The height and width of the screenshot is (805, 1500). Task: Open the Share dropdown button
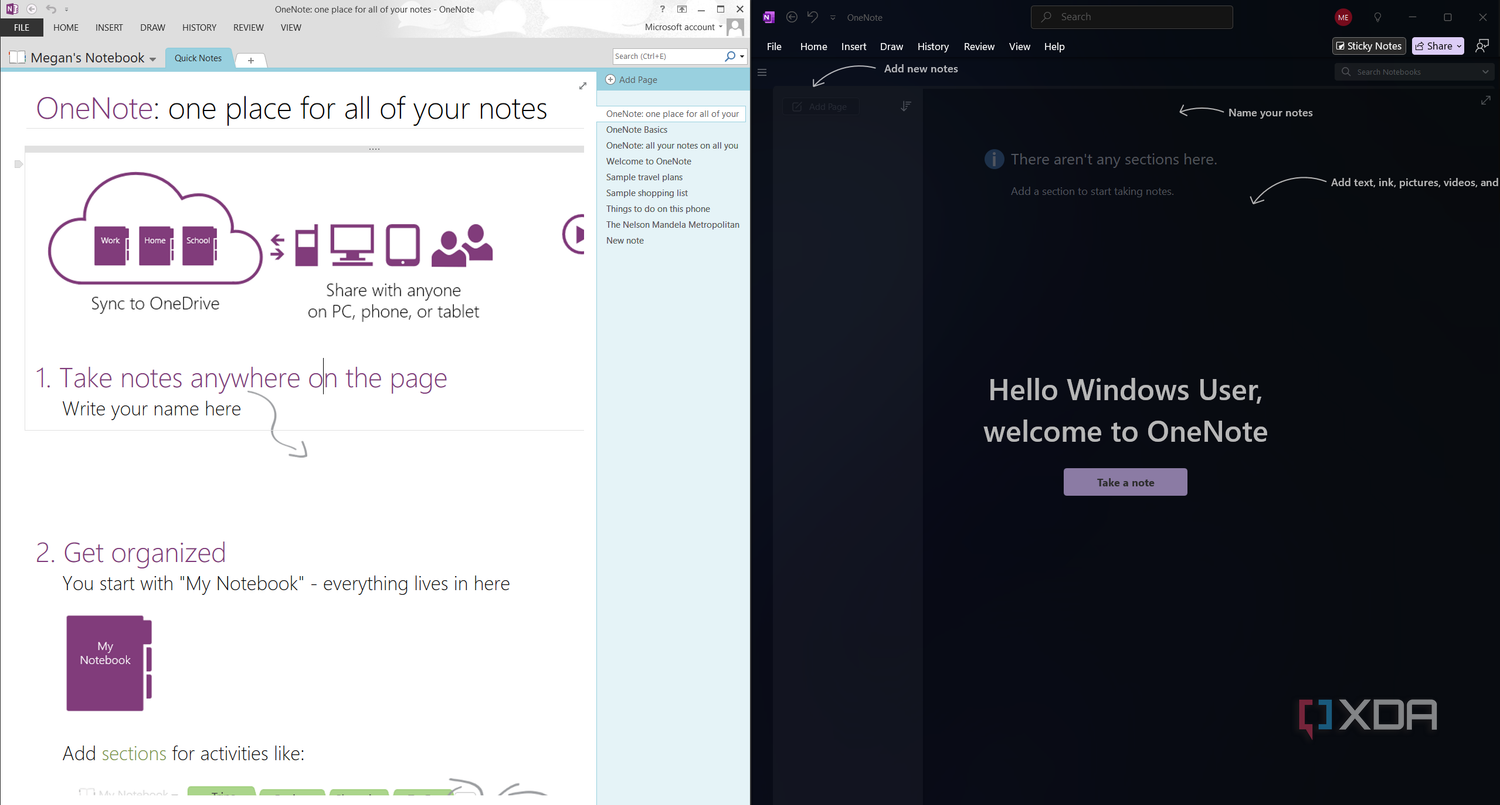(1438, 46)
